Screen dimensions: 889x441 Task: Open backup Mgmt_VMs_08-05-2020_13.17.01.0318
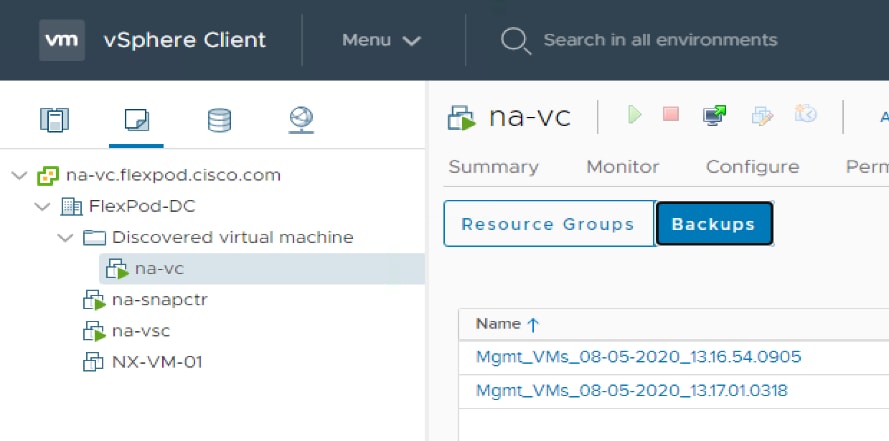click(632, 391)
